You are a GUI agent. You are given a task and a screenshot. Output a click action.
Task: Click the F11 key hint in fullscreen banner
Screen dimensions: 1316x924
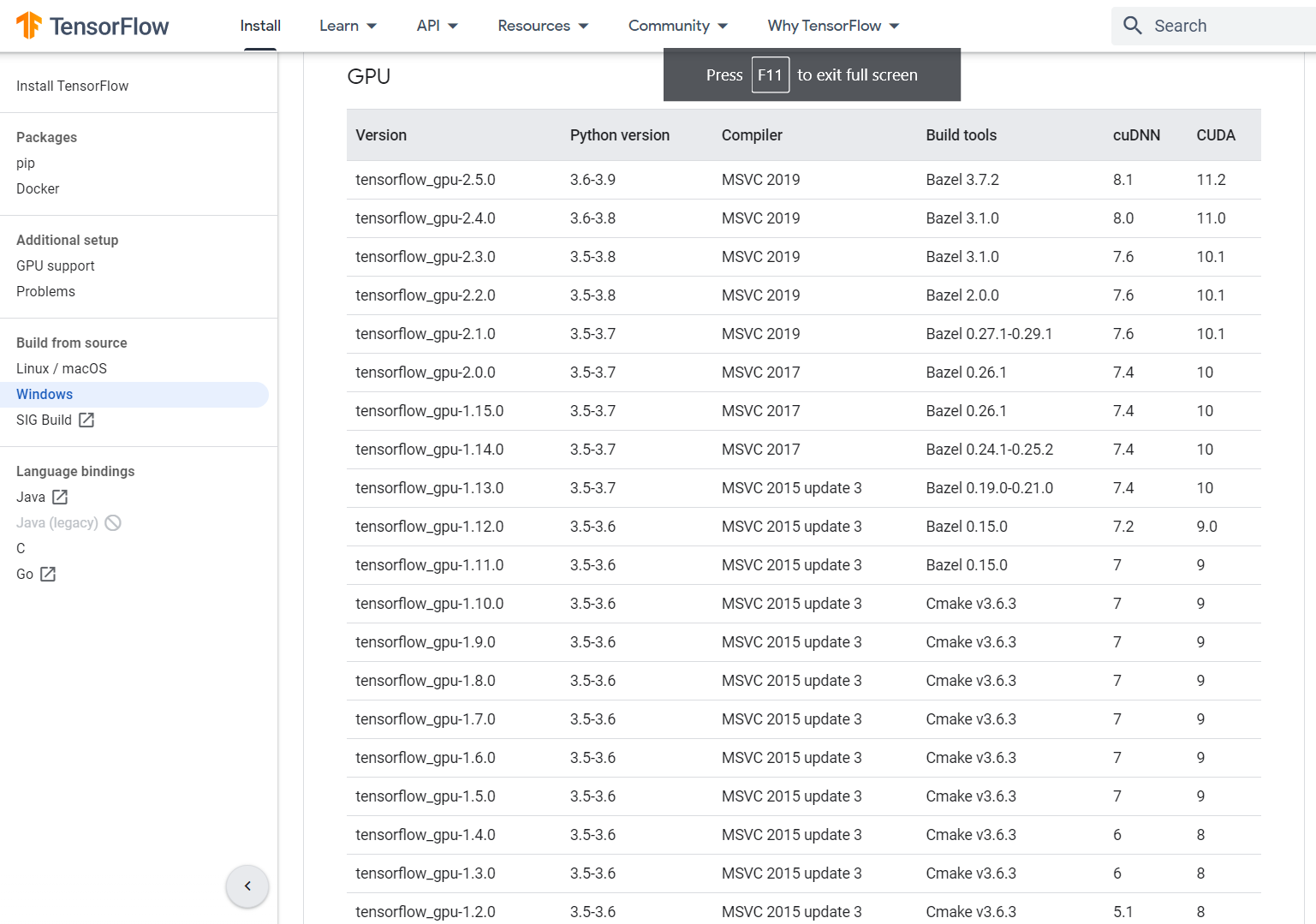[770, 75]
